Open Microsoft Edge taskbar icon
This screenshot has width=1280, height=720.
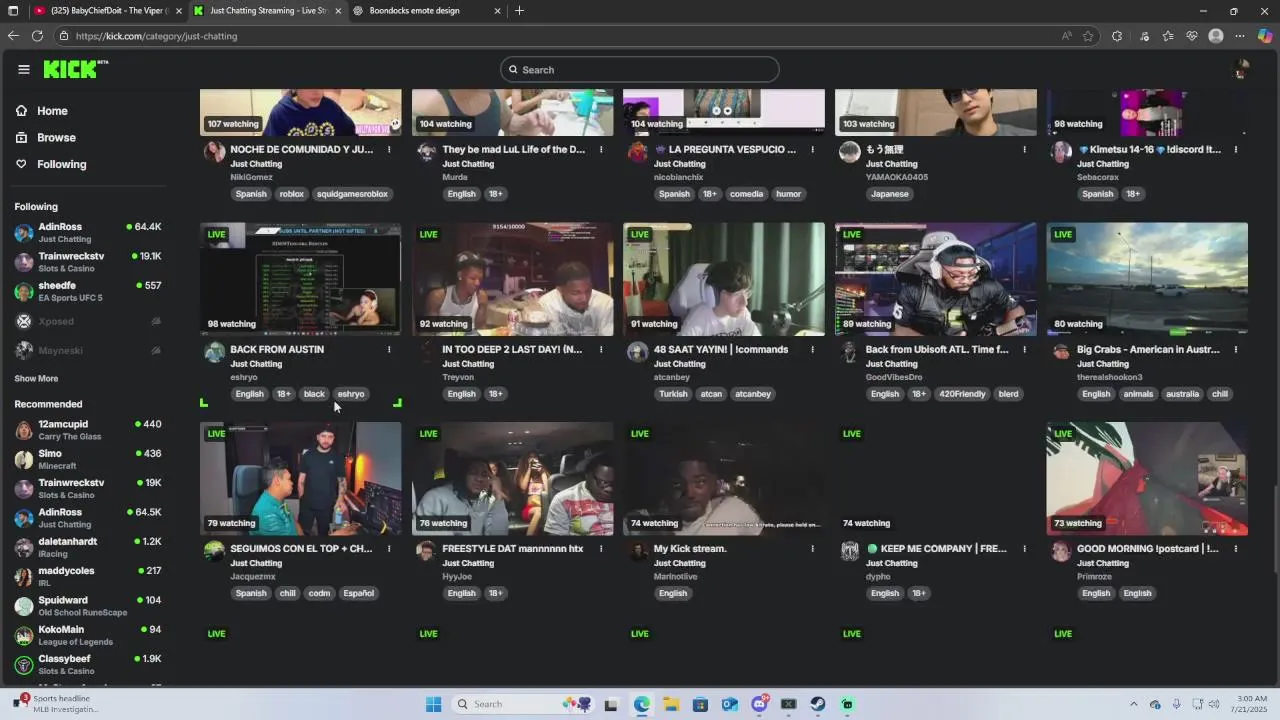(641, 704)
